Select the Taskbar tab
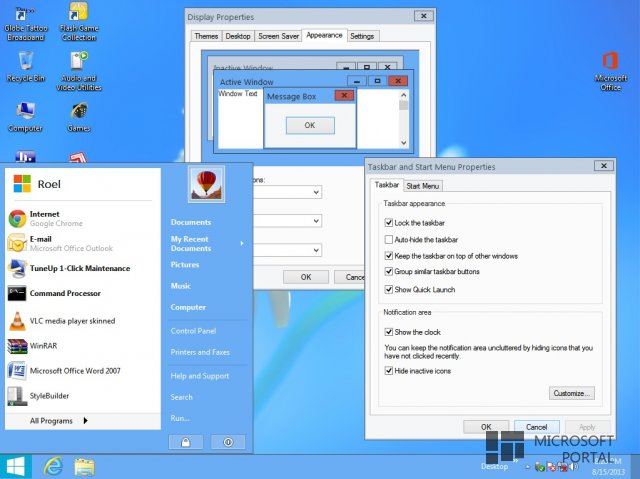 pos(387,185)
